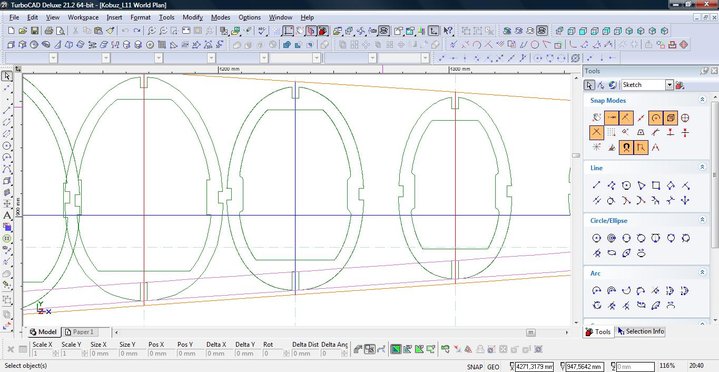Select the Text tool in left toolbar
Screen dimensions: 719x372
7,215
